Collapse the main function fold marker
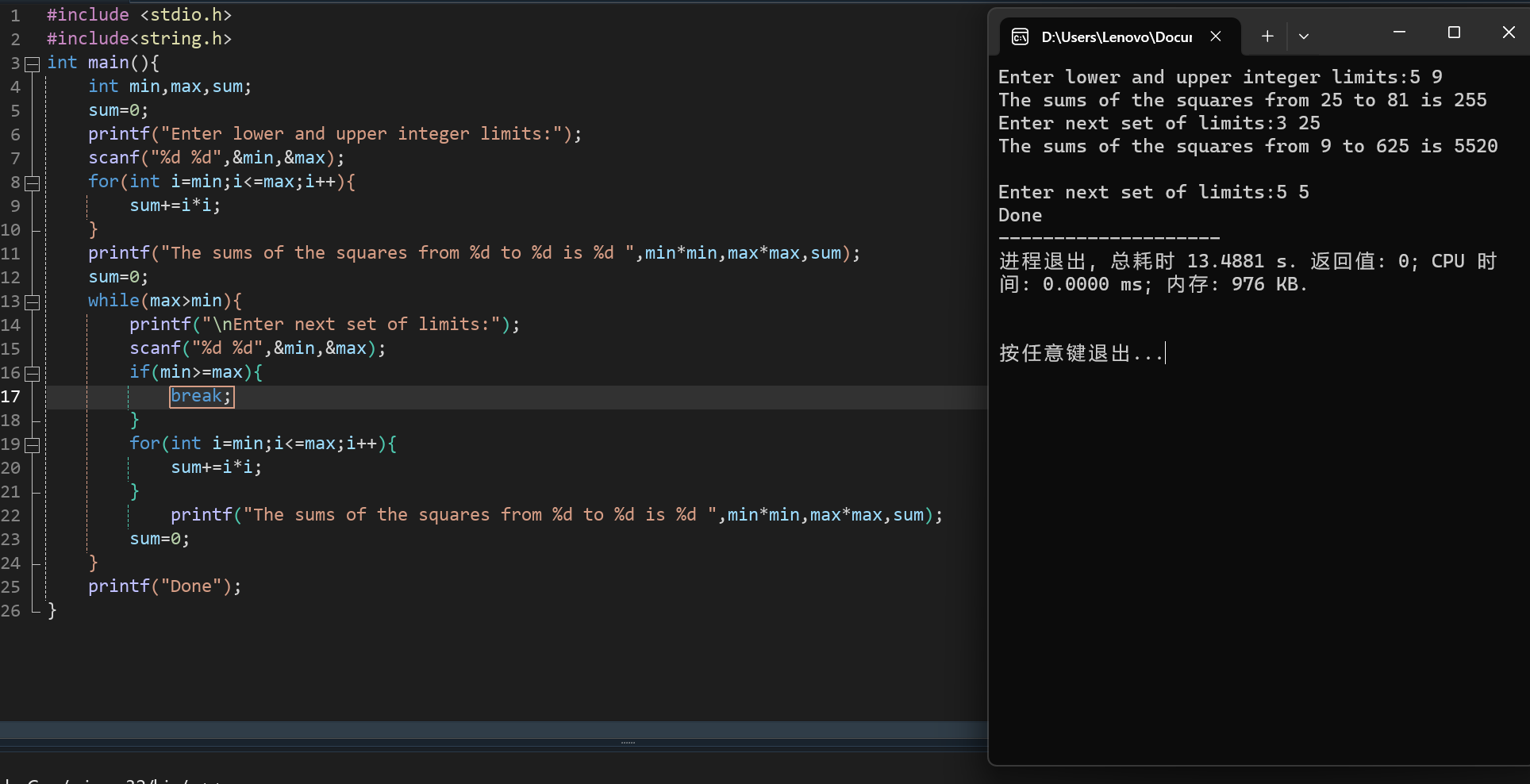1530x784 pixels. click(x=33, y=64)
